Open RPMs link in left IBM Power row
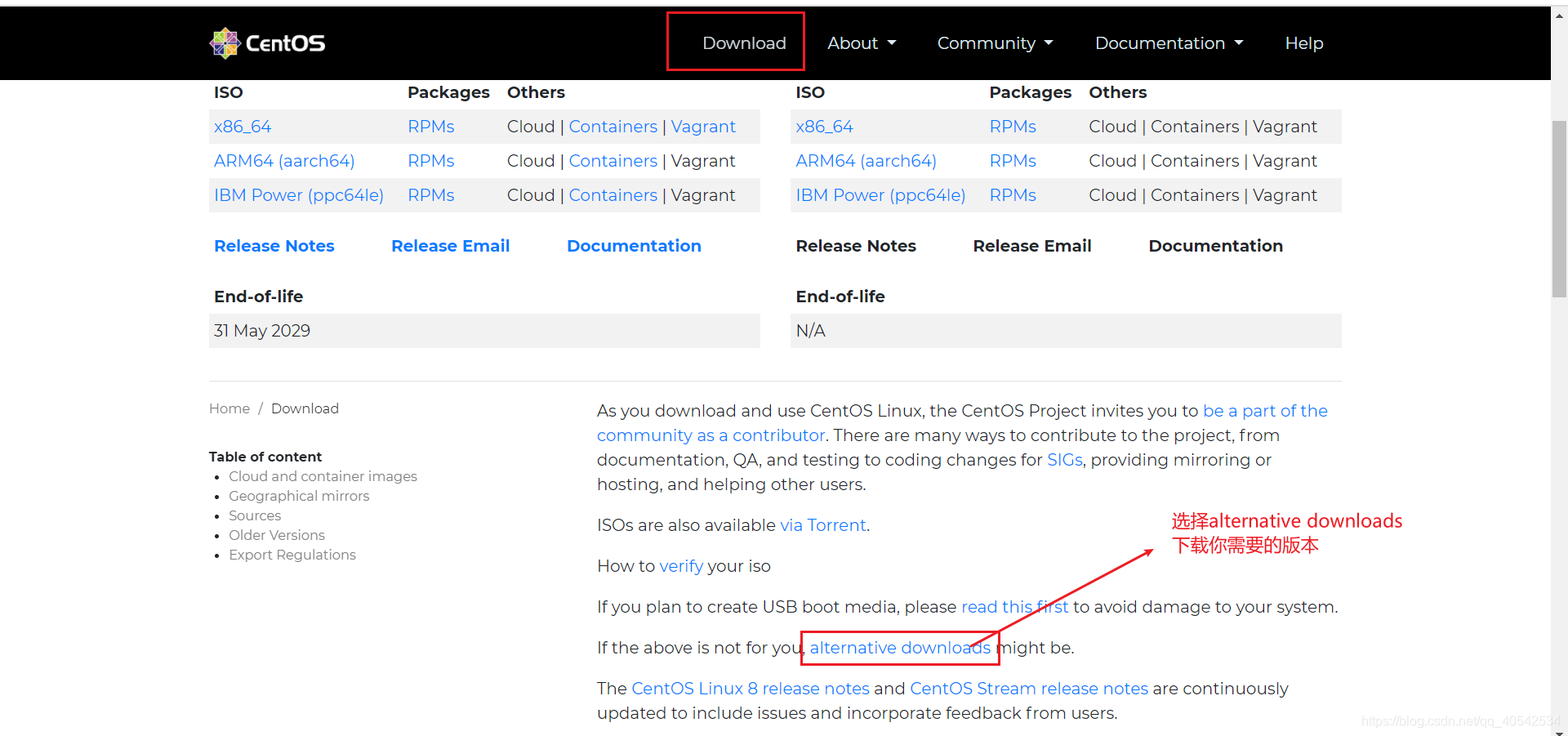 click(x=431, y=195)
